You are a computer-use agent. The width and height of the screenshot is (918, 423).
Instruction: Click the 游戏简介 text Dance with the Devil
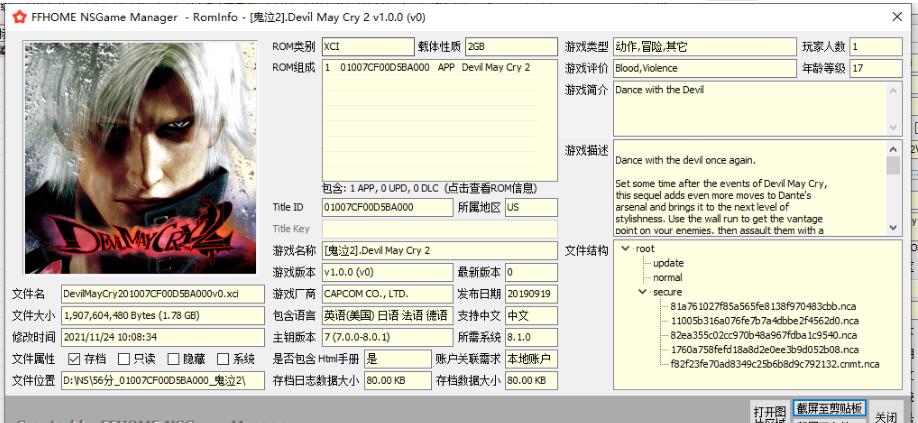click(659, 90)
